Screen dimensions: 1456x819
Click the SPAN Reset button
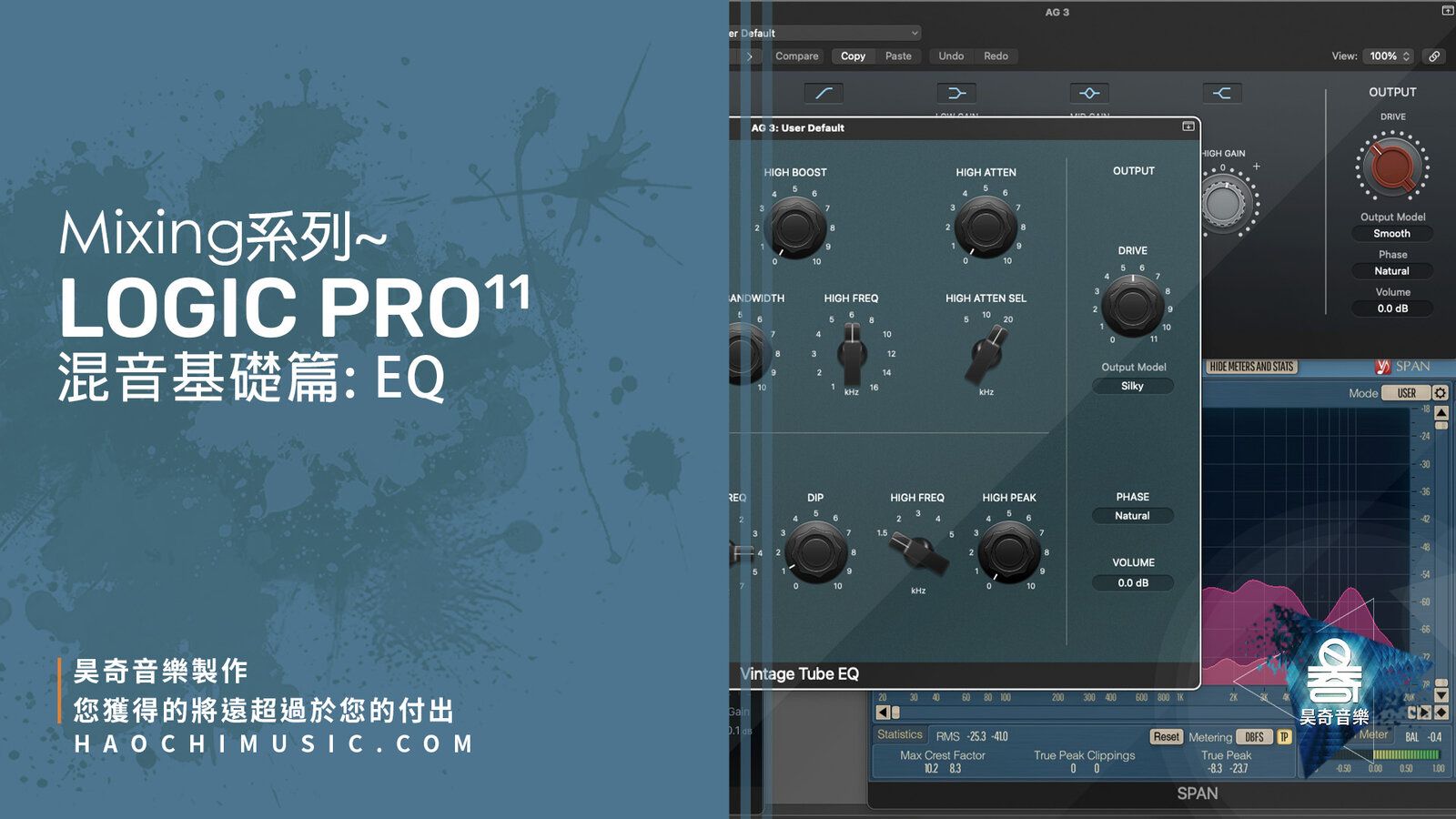click(x=1166, y=737)
